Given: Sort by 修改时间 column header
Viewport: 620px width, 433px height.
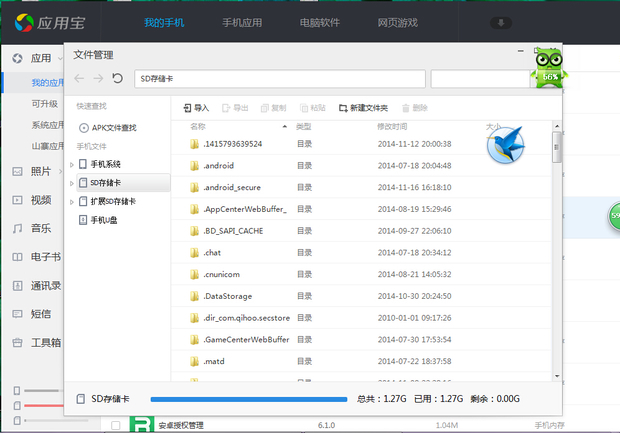Looking at the screenshot, I should [x=392, y=127].
